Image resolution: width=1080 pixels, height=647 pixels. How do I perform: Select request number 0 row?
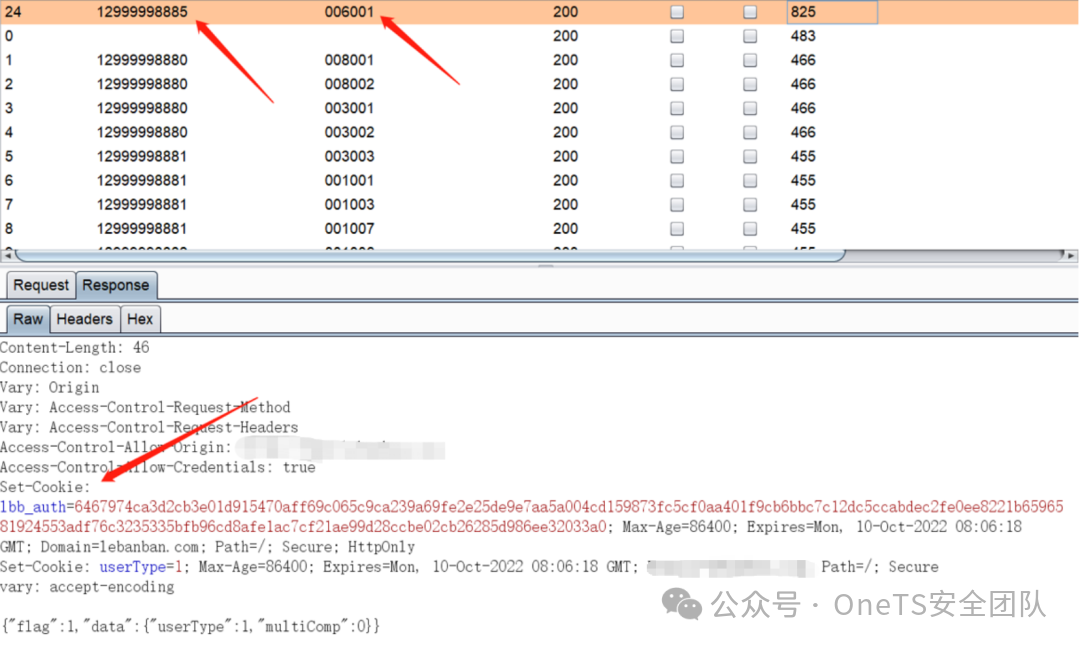click(x=8, y=36)
